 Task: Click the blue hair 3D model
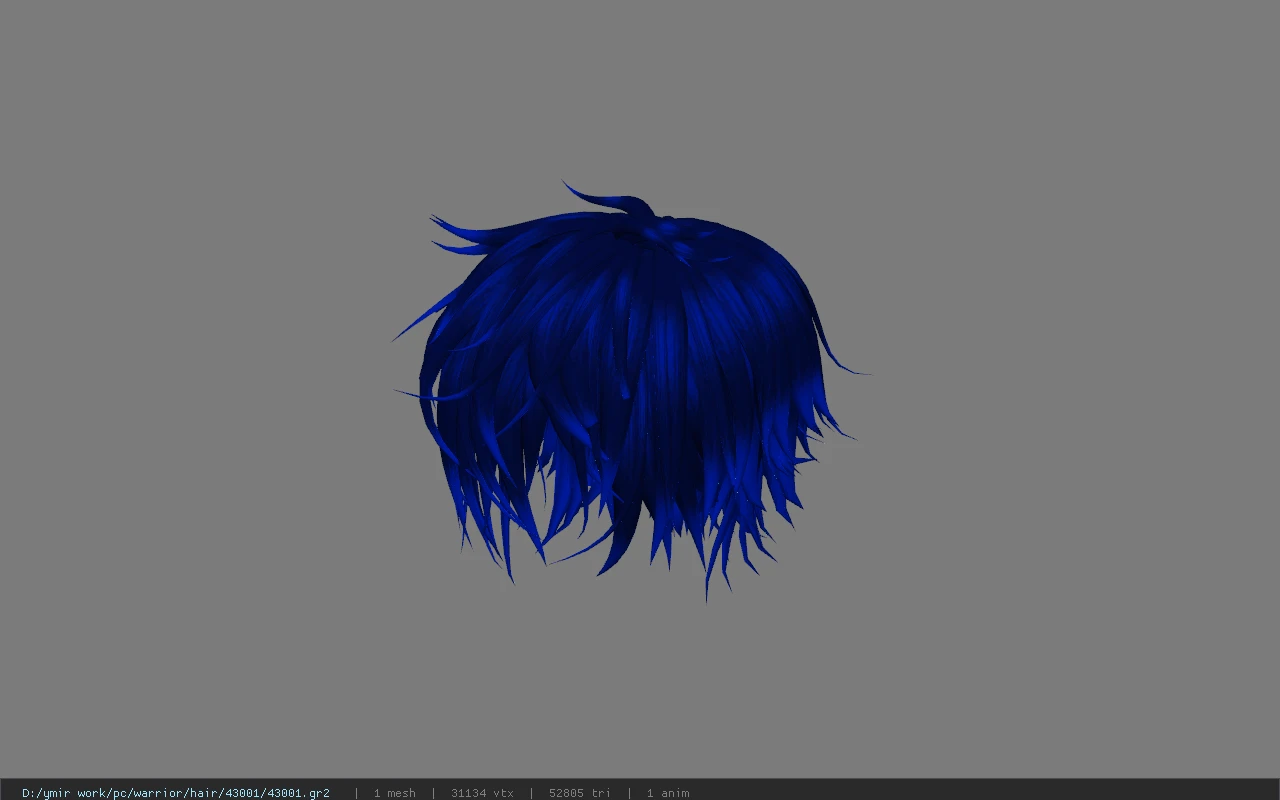630,390
